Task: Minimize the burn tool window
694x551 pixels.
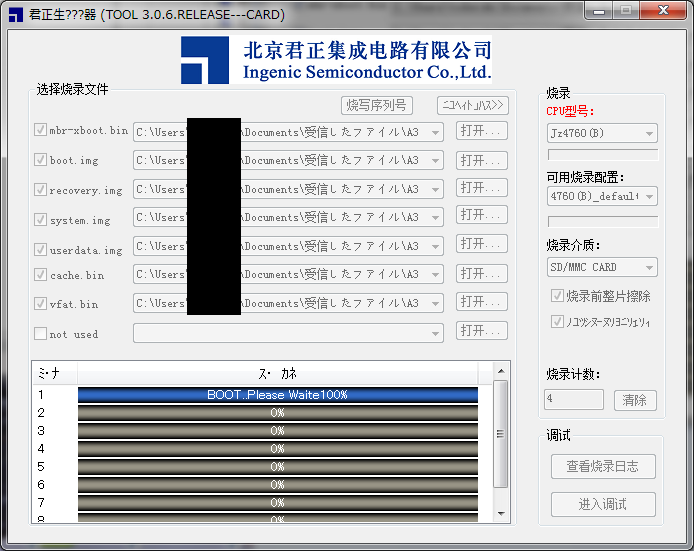Action: (x=599, y=11)
